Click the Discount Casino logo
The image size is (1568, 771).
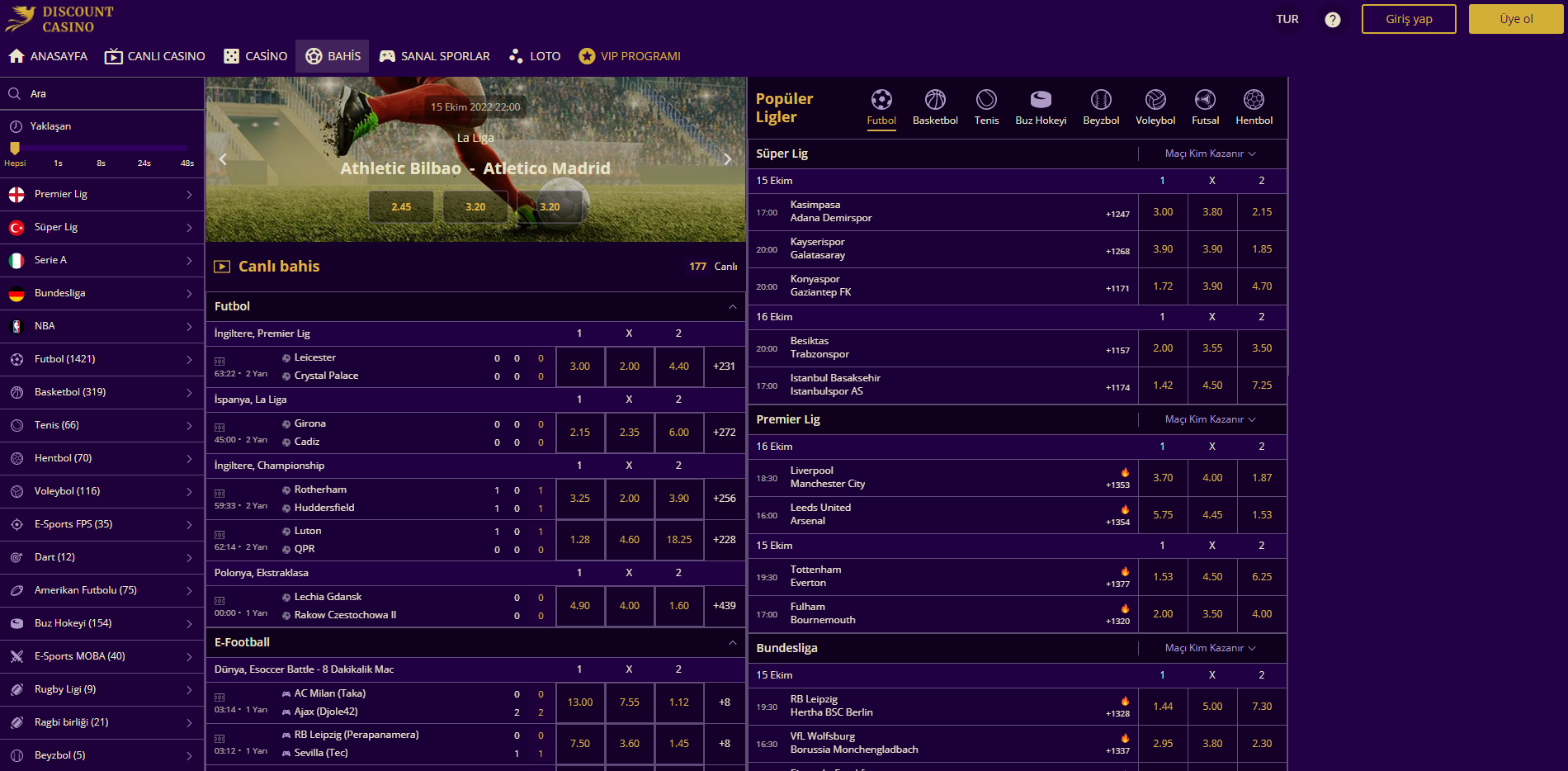[x=59, y=19]
